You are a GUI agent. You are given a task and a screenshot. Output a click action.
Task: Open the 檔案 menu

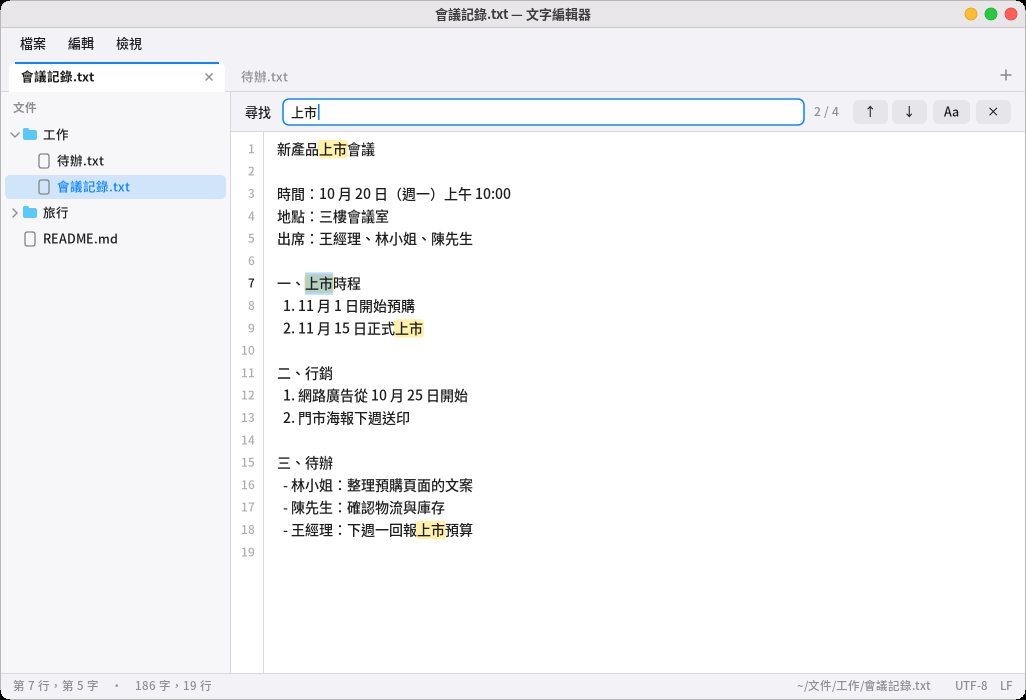tap(33, 44)
